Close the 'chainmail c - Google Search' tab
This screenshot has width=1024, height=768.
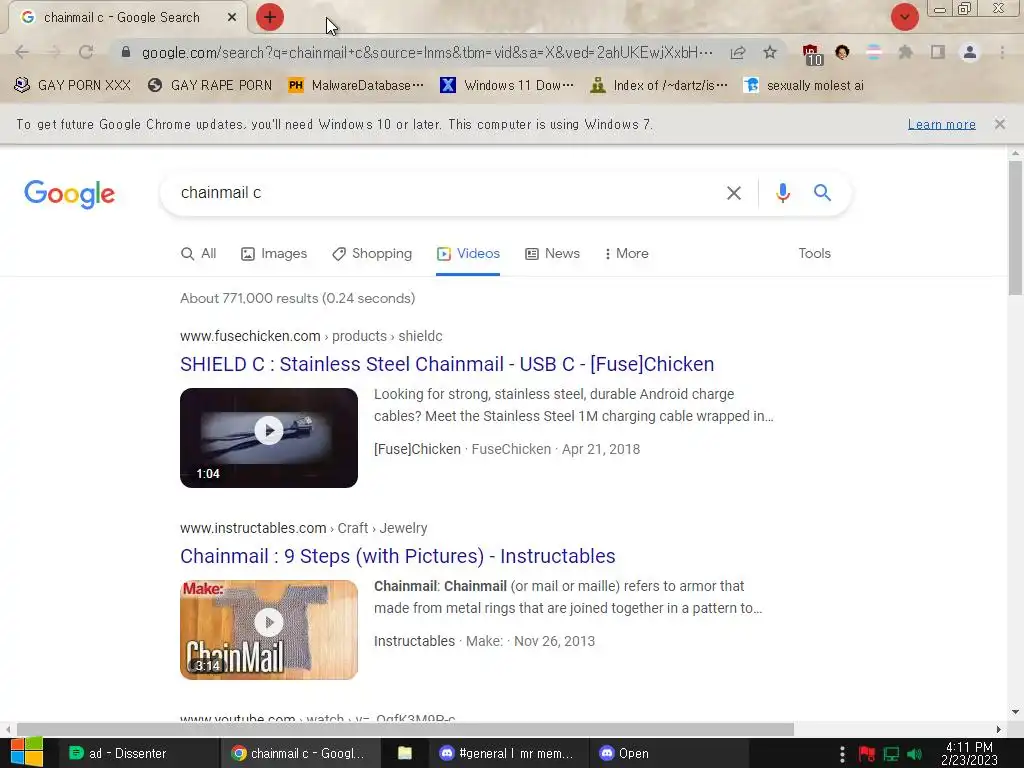click(x=232, y=18)
